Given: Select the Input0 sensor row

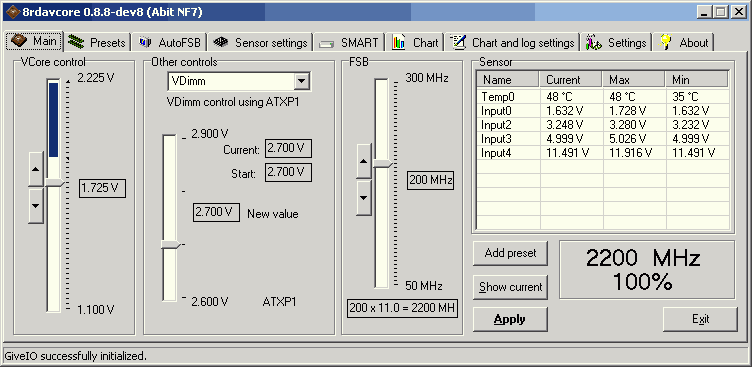Looking at the screenshot, I should [603, 111].
